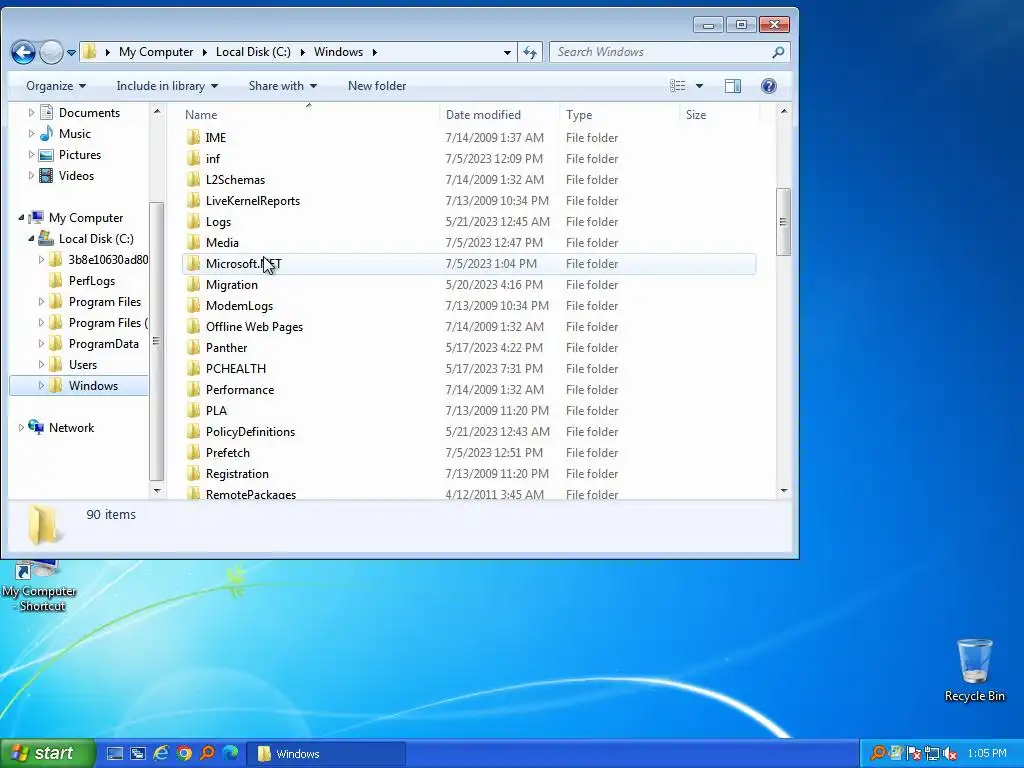Viewport: 1024px width, 768px height.
Task: Select the LiveKernelReports folder icon
Action: click(x=193, y=200)
